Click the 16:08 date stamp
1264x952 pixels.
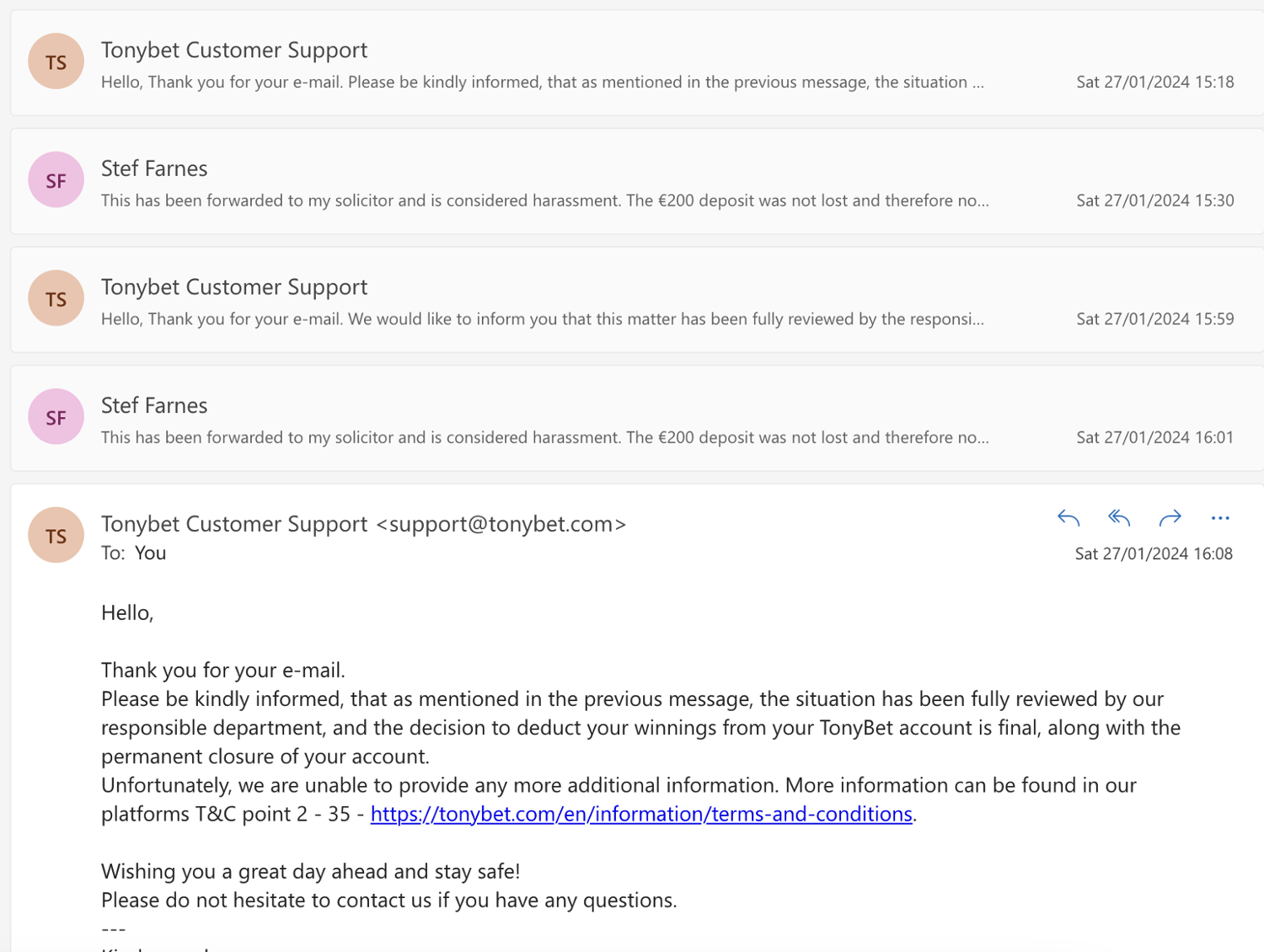pos(1154,554)
